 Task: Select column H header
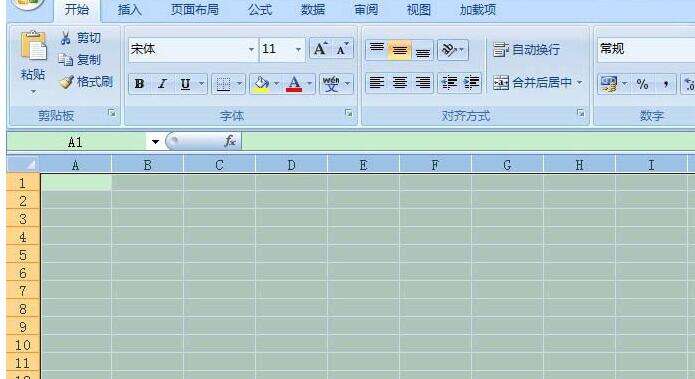click(x=579, y=165)
